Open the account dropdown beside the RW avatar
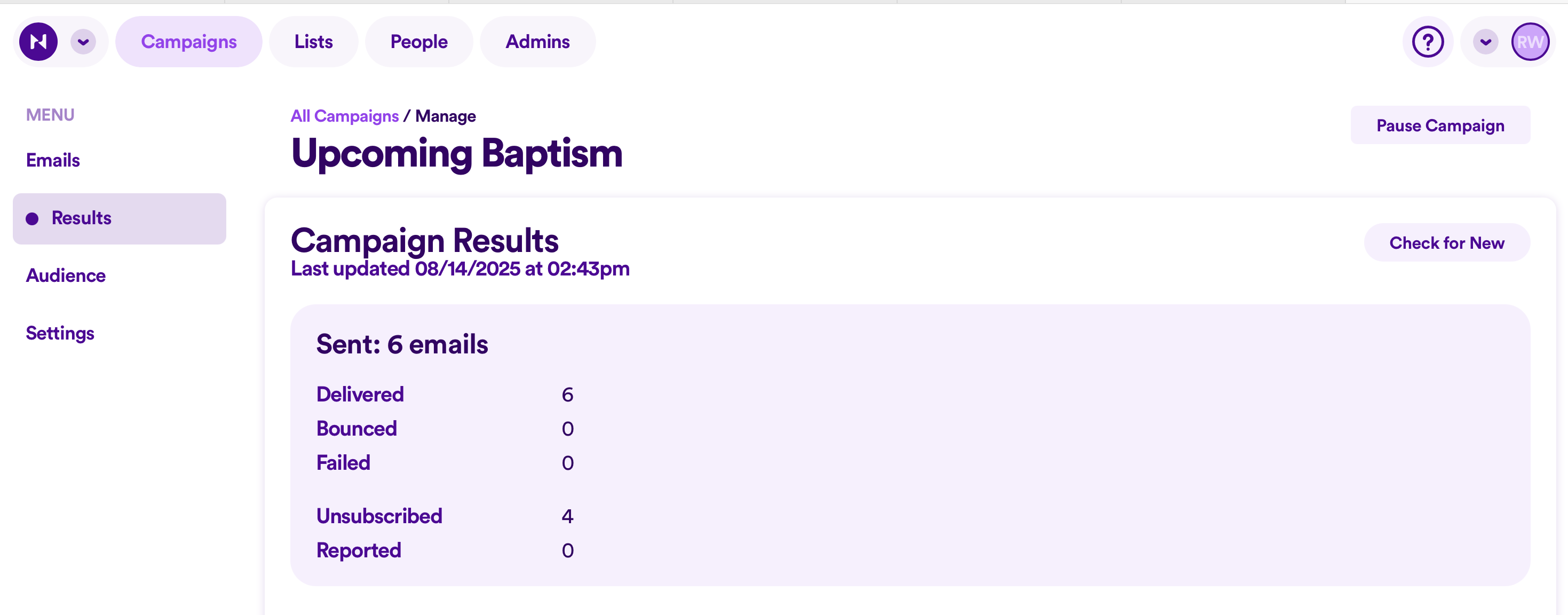This screenshot has width=1568, height=615. click(1485, 42)
